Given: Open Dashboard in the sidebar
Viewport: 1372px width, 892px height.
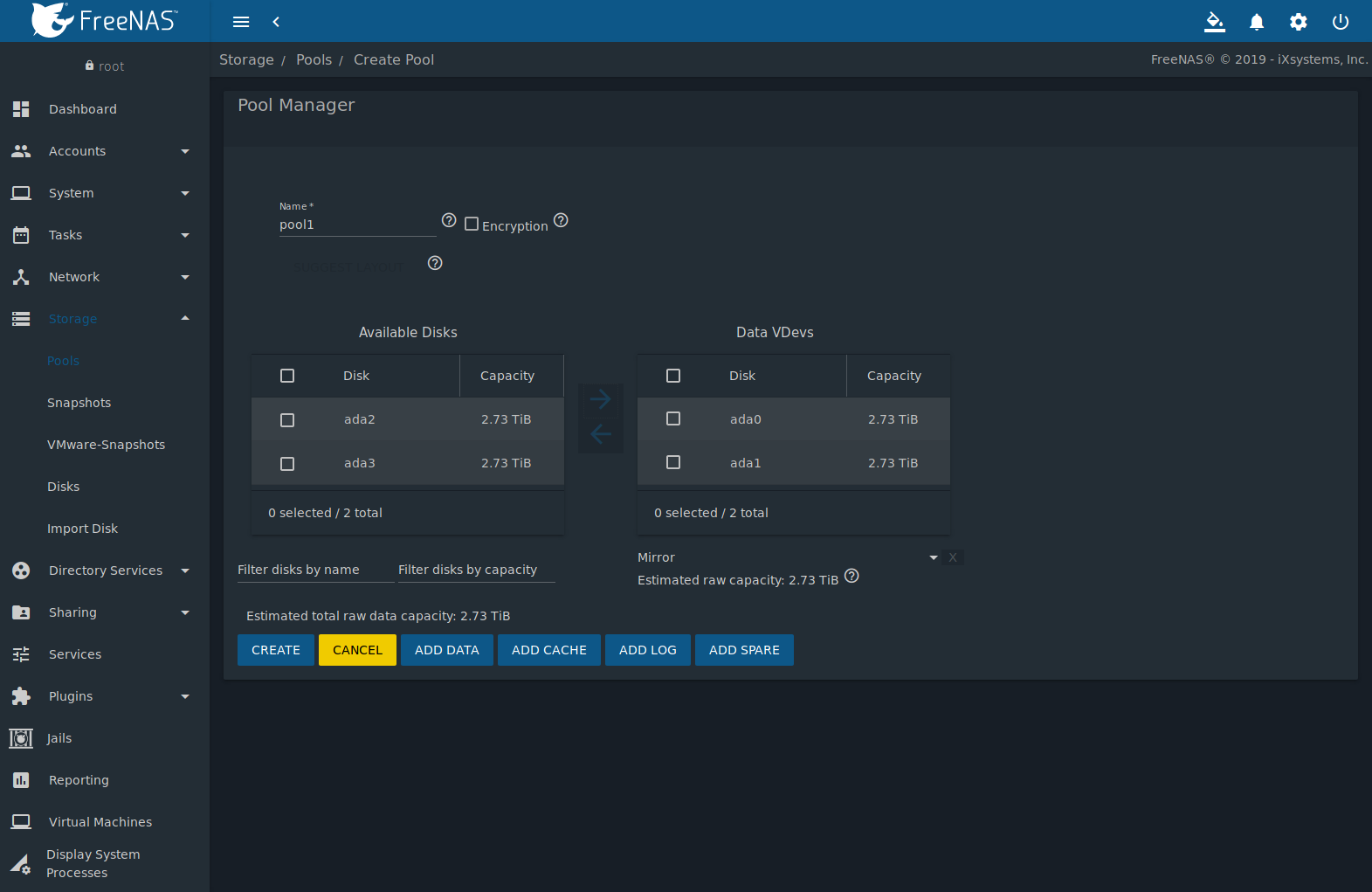Looking at the screenshot, I should [83, 109].
